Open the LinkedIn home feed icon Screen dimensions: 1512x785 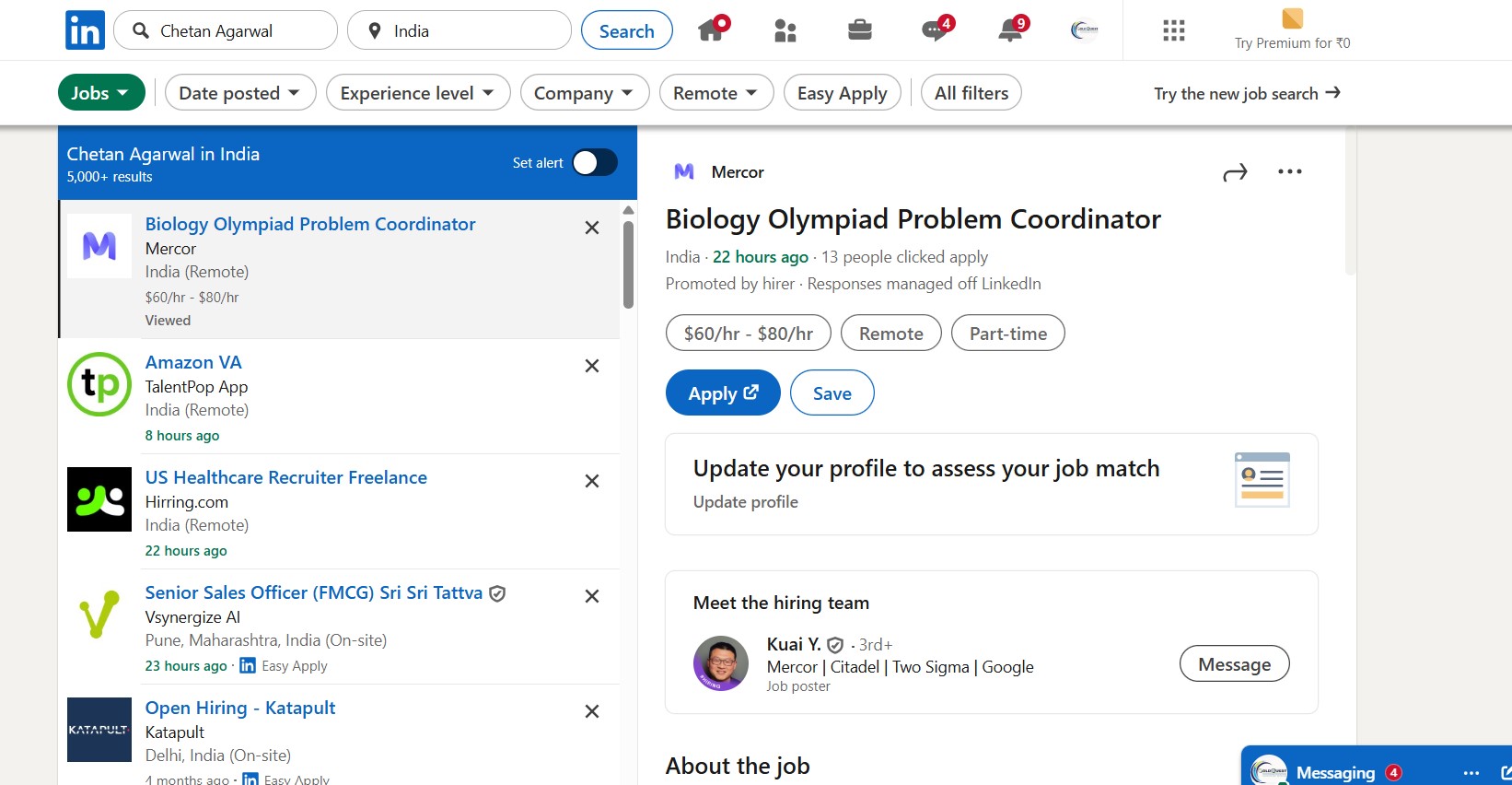point(711,30)
